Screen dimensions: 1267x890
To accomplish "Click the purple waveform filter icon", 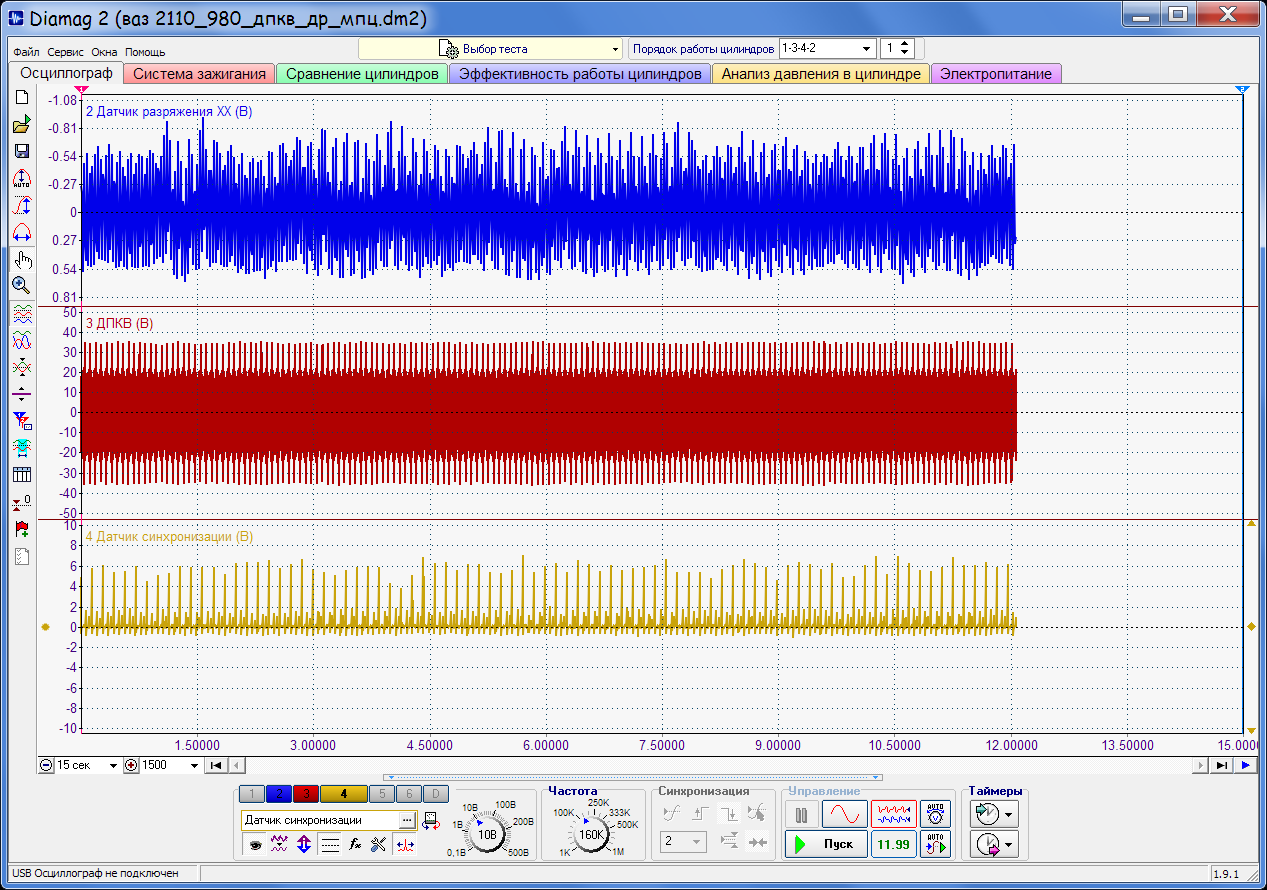I will point(280,845).
